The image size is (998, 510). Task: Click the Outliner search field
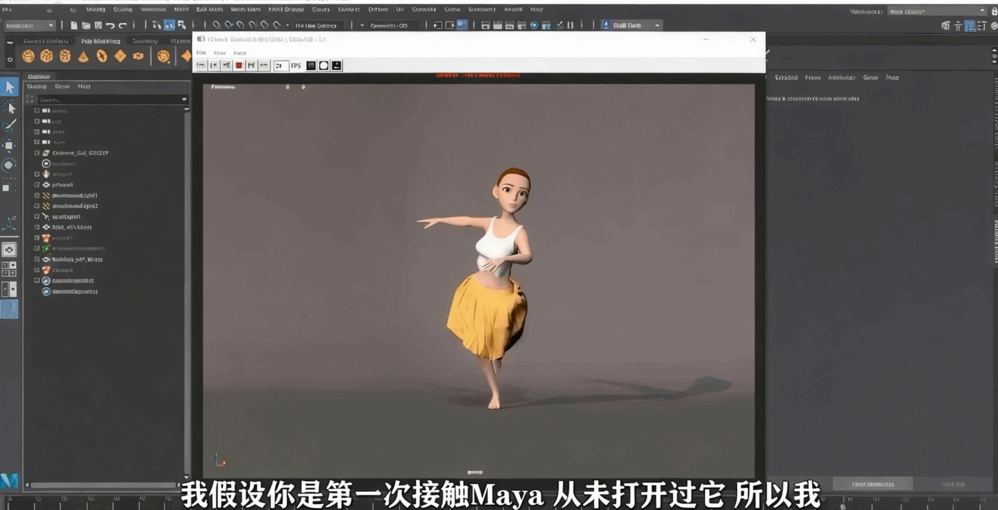click(x=108, y=99)
